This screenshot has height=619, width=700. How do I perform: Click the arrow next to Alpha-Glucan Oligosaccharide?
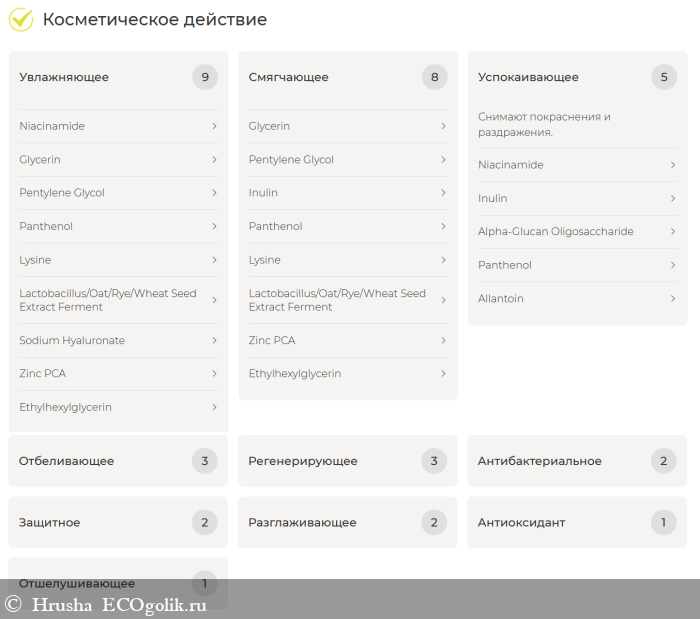point(673,231)
